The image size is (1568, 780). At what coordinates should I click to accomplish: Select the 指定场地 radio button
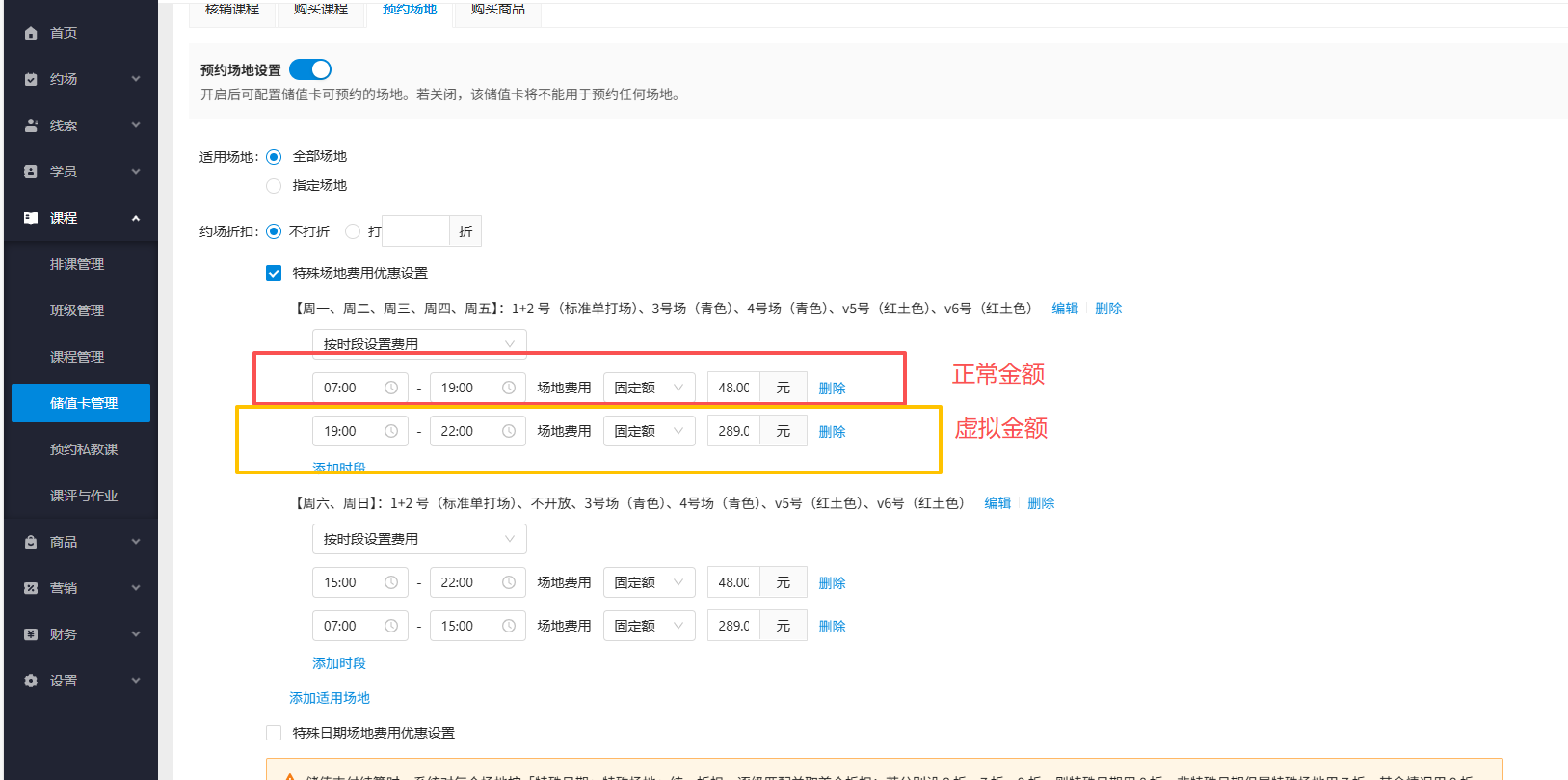coord(274,186)
